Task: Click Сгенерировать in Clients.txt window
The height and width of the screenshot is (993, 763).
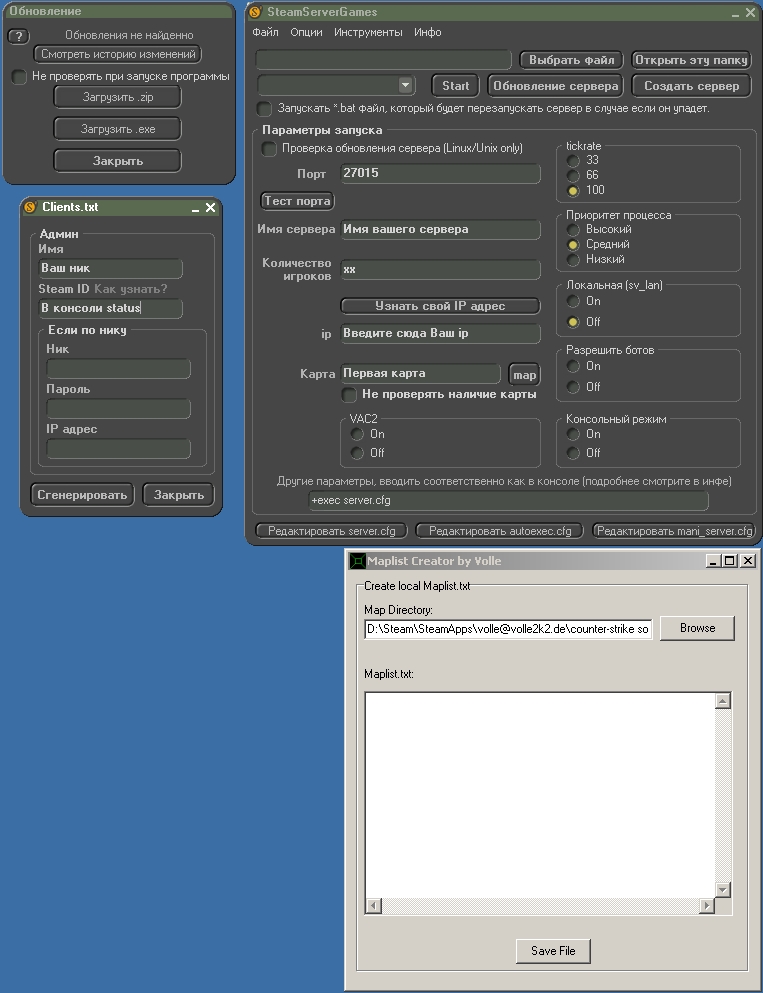Action: (x=82, y=495)
